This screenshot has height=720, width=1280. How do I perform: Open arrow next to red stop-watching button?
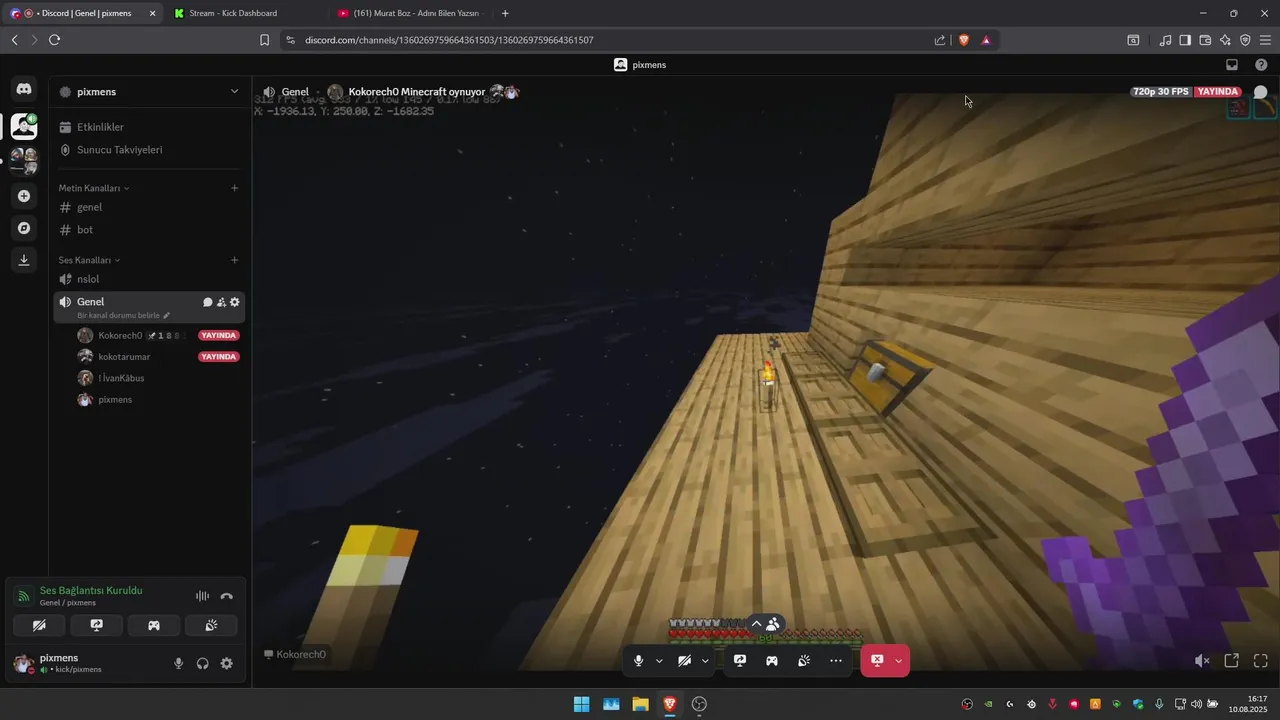click(898, 661)
